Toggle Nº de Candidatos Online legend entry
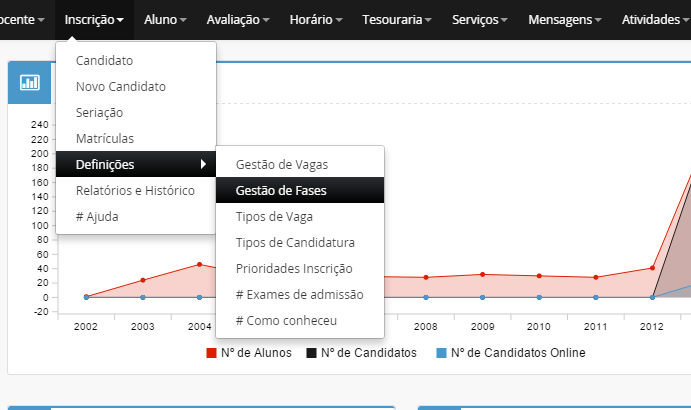Viewport: 691px width, 410px height. pos(510,353)
